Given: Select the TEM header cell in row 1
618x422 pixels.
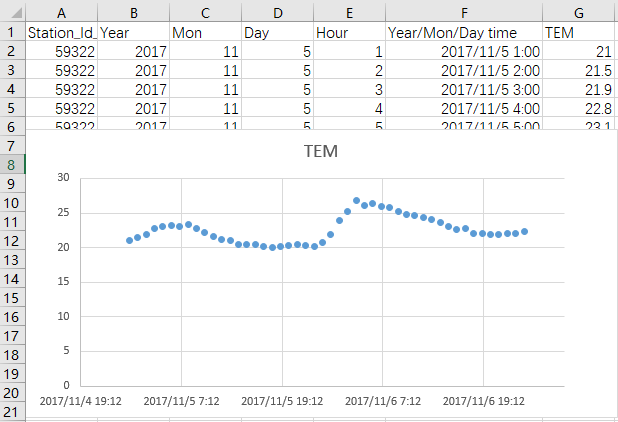Looking at the screenshot, I should [x=580, y=32].
